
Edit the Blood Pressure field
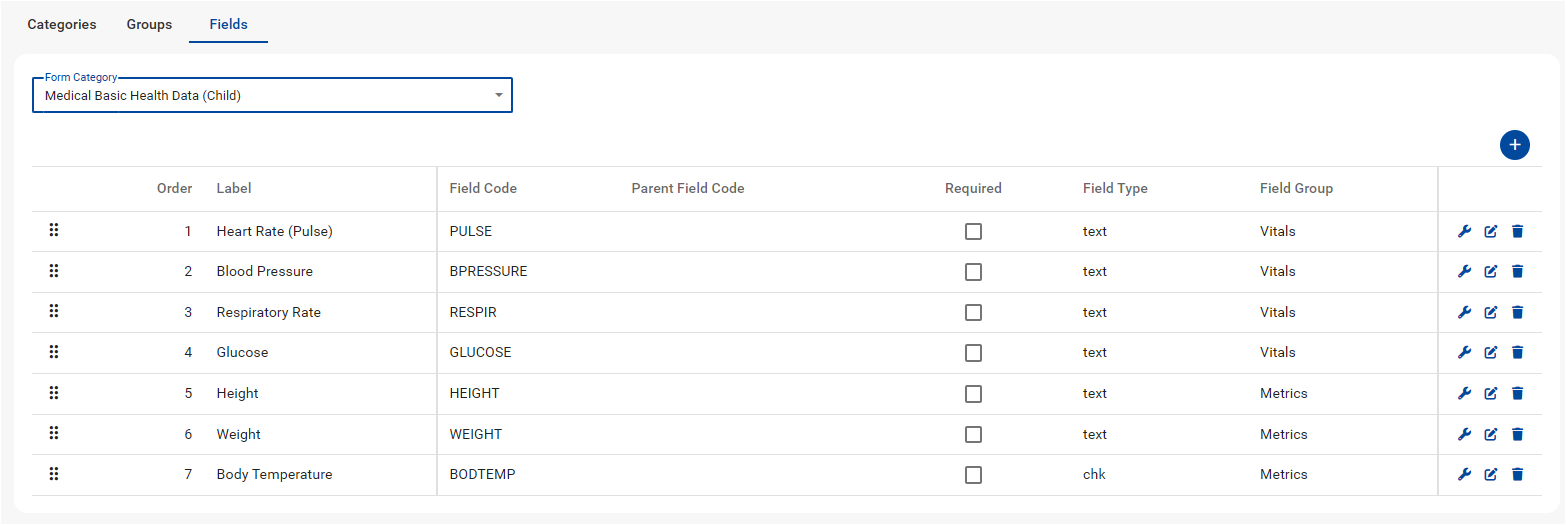coord(1491,271)
